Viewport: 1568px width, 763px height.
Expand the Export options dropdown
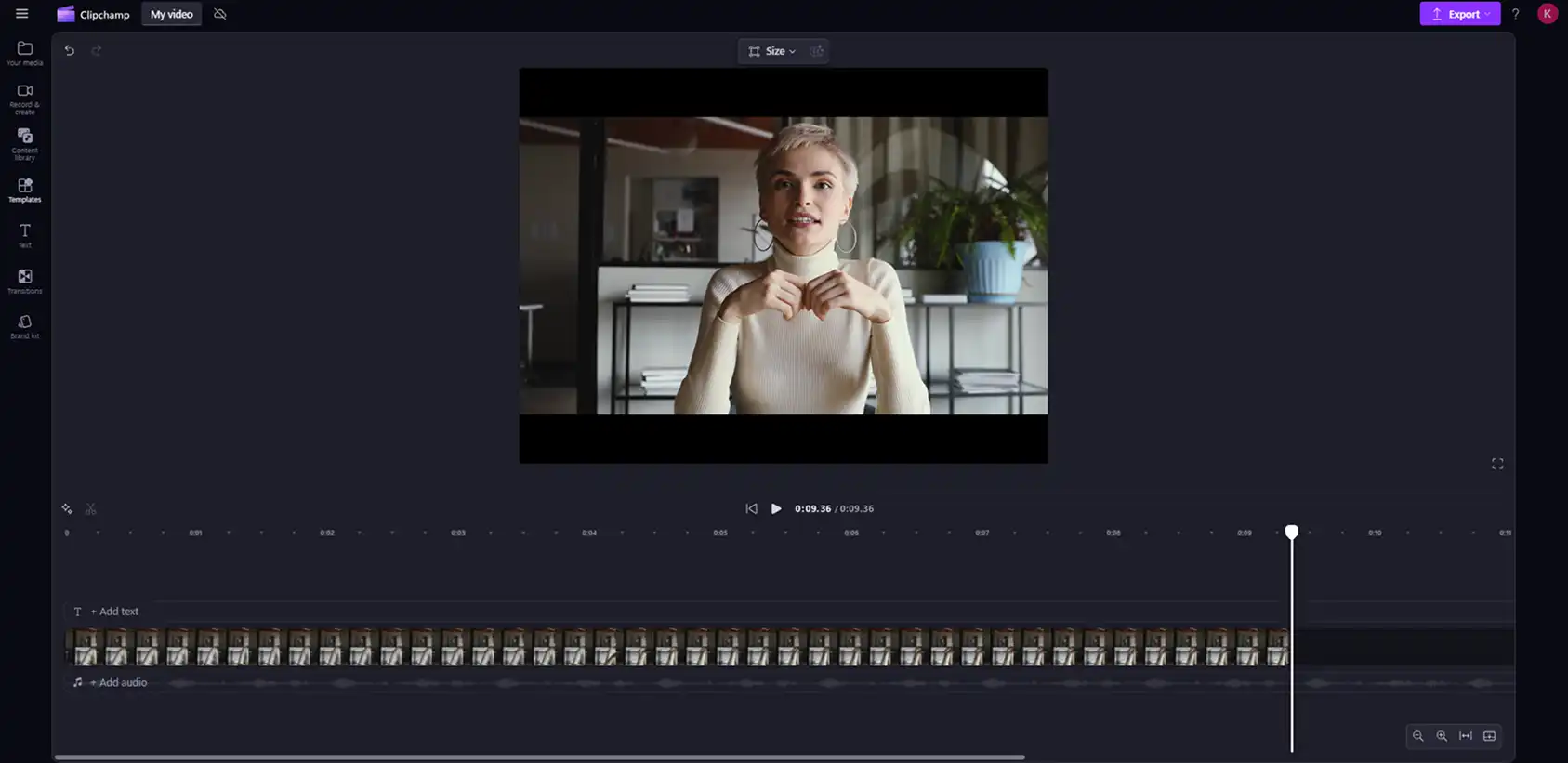coord(1459,14)
